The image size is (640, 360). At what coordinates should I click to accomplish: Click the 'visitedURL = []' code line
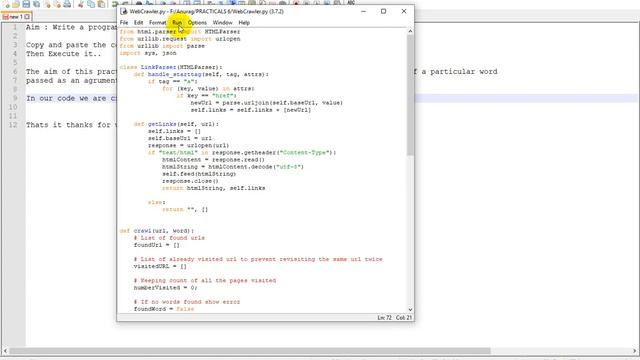[x=160, y=266]
